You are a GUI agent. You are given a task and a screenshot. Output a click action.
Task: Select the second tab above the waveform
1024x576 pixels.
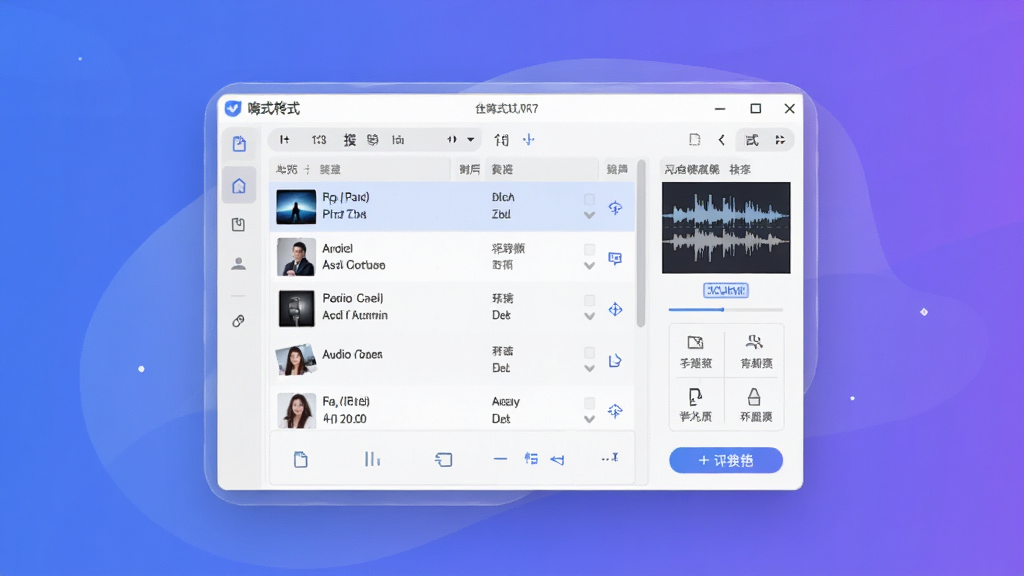coord(740,170)
